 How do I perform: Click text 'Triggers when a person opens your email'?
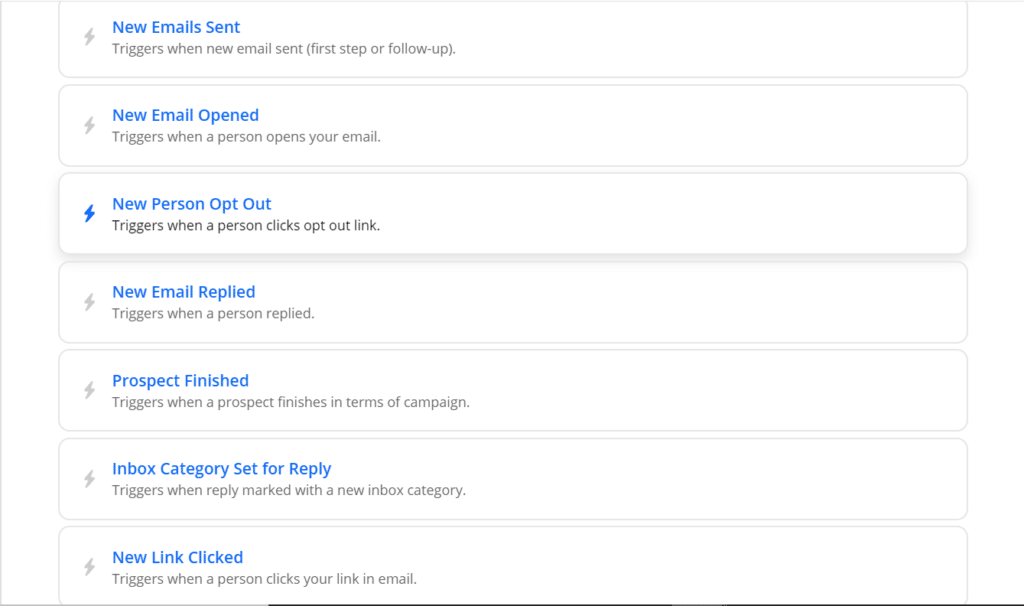click(246, 136)
